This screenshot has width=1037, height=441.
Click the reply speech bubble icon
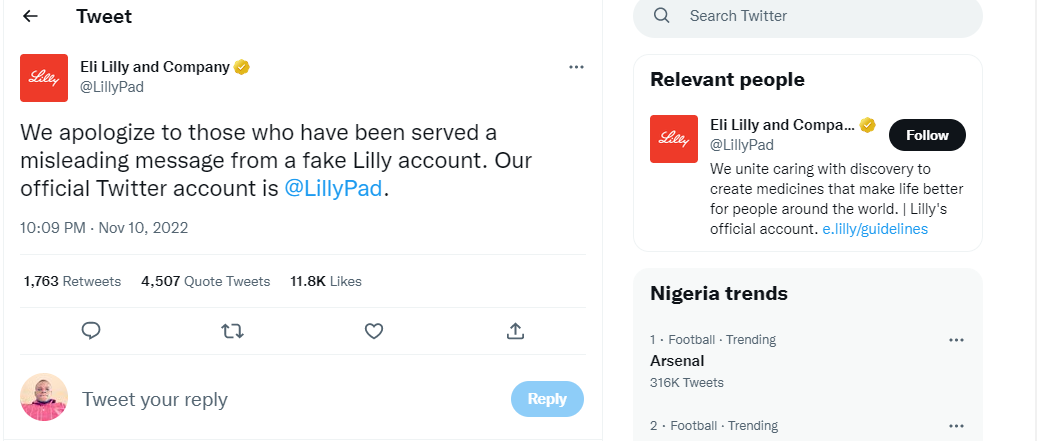coord(90,330)
